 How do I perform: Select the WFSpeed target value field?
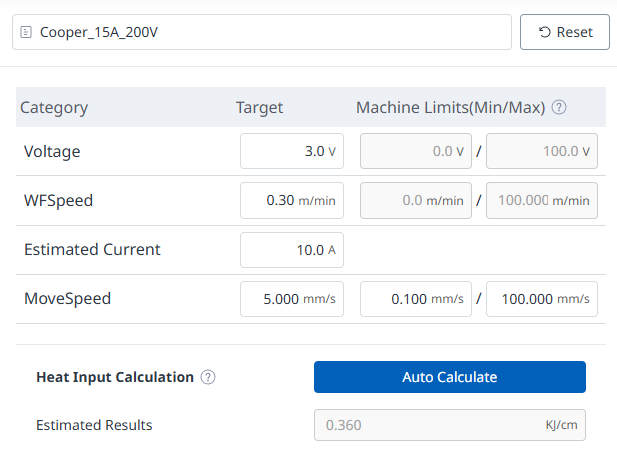[x=291, y=200]
